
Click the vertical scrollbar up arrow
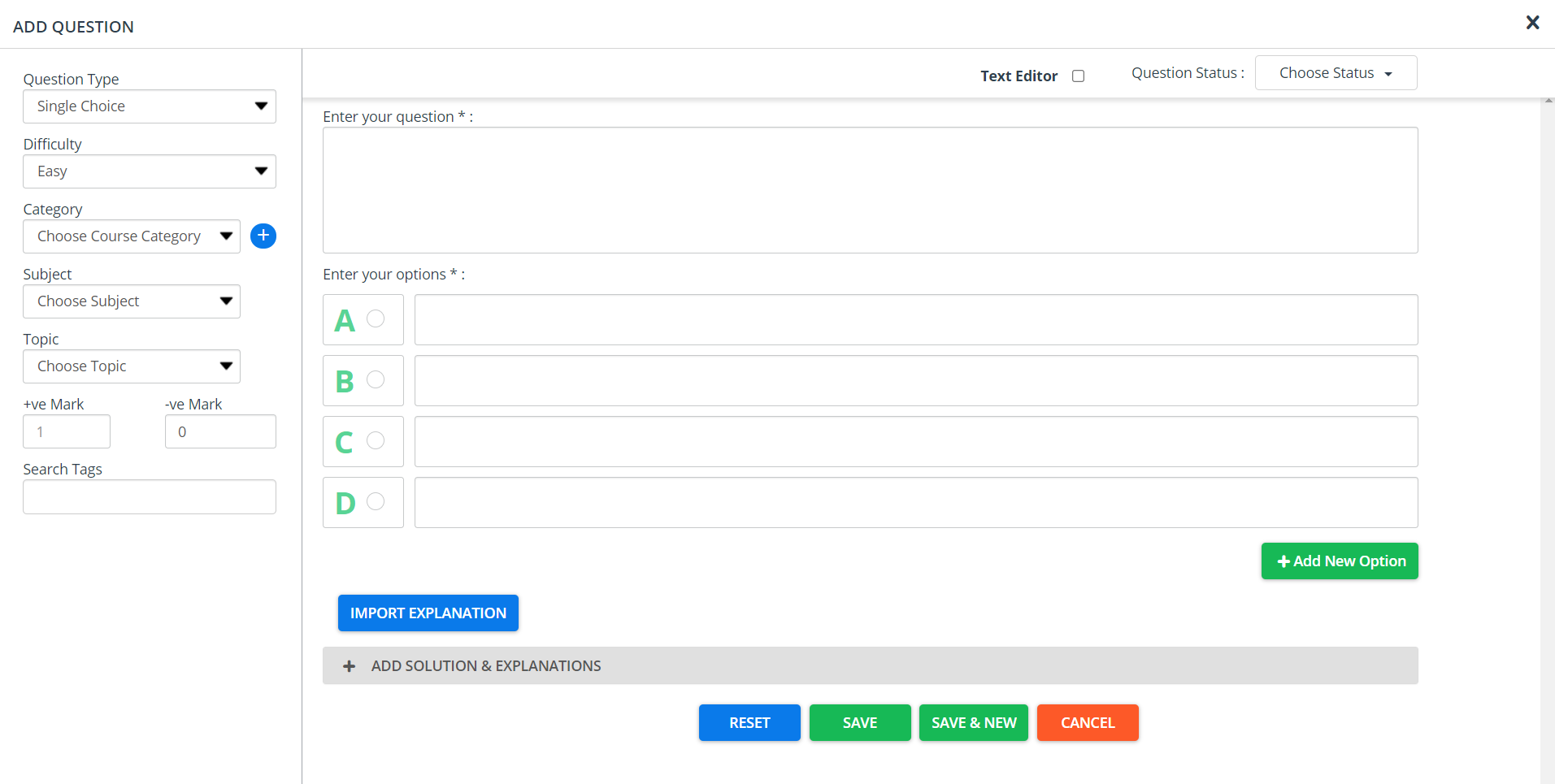point(1548,101)
